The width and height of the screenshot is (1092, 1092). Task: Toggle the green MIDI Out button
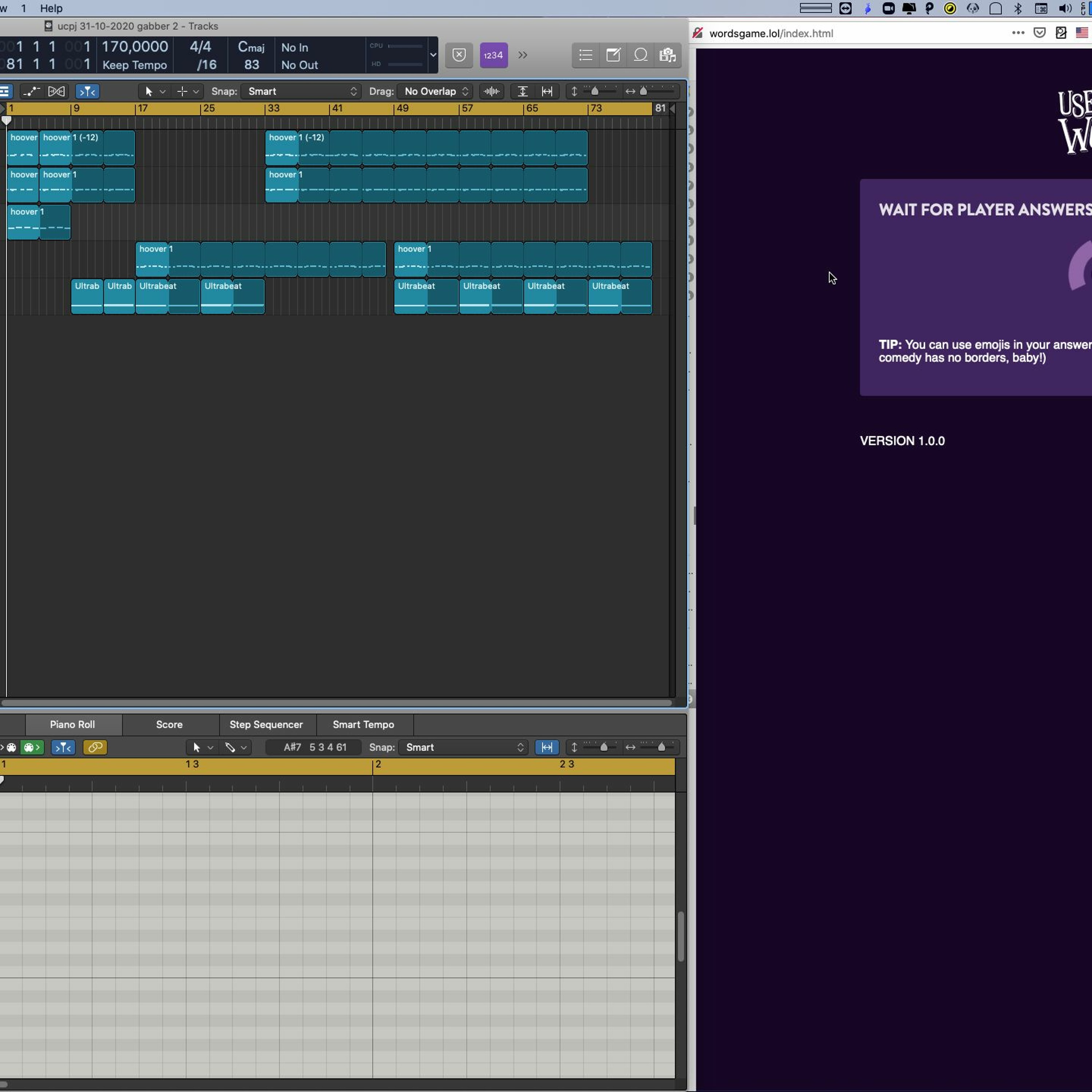point(32,747)
